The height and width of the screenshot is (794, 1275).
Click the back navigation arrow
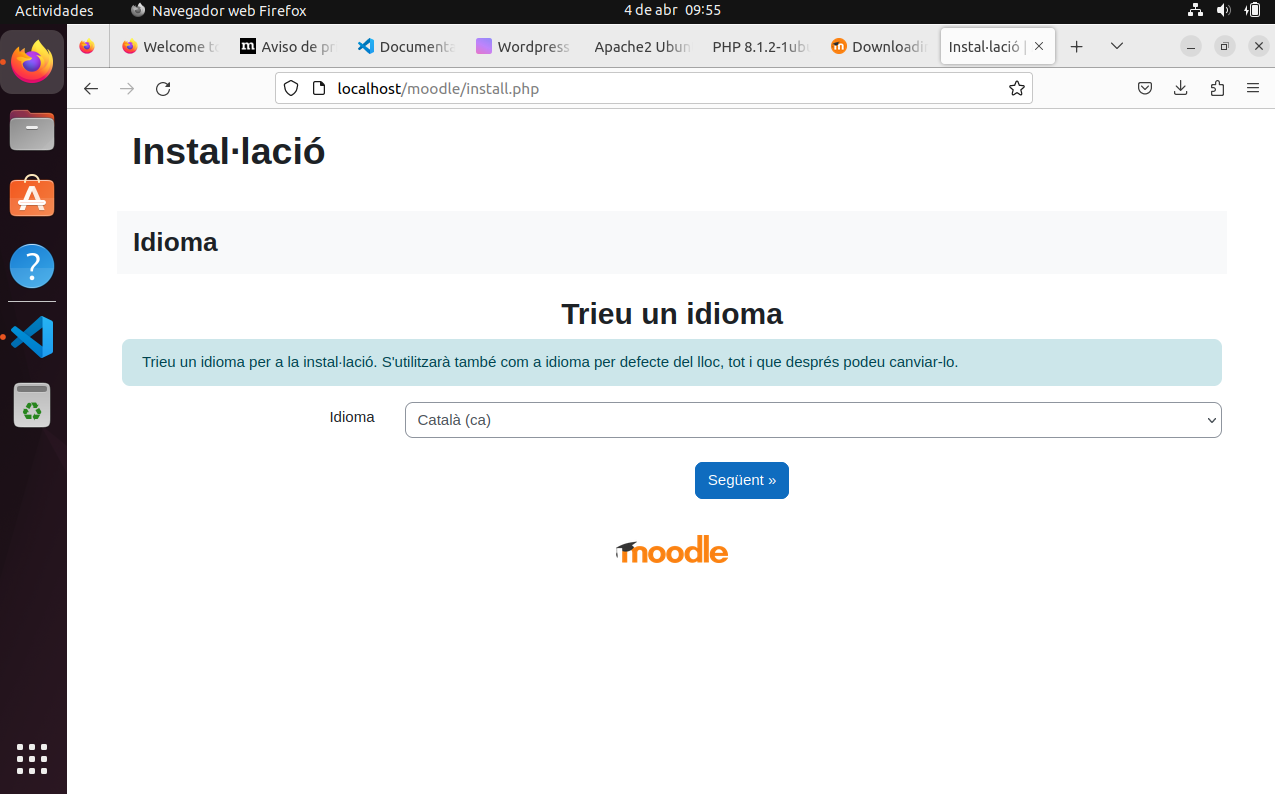click(91, 88)
